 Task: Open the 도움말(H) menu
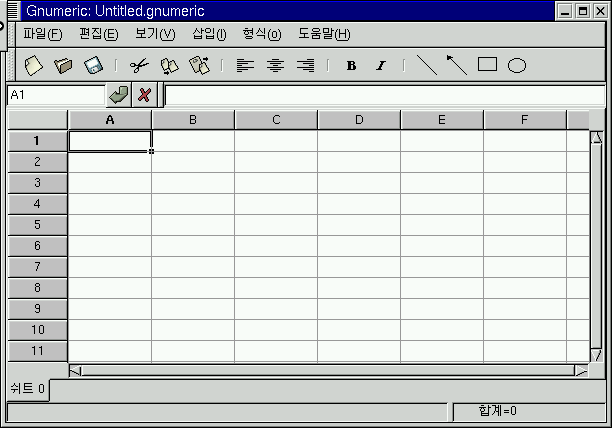pyautogui.click(x=324, y=34)
